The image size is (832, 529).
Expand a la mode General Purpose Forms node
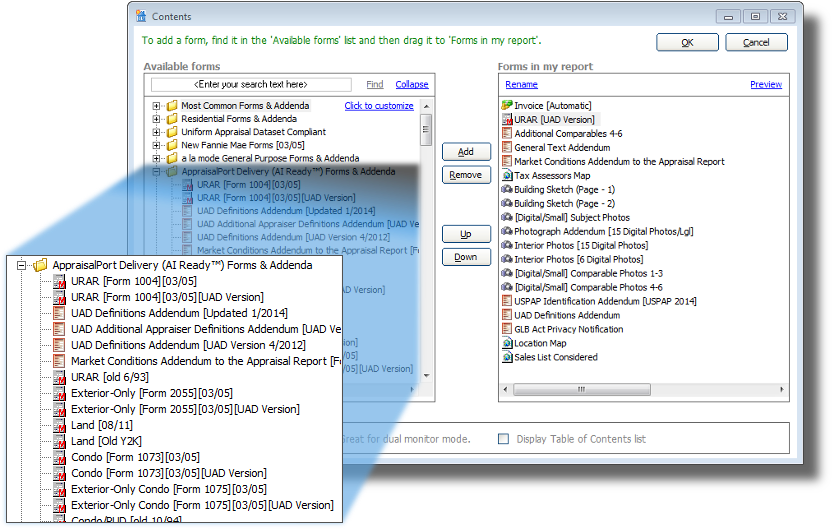[x=156, y=158]
